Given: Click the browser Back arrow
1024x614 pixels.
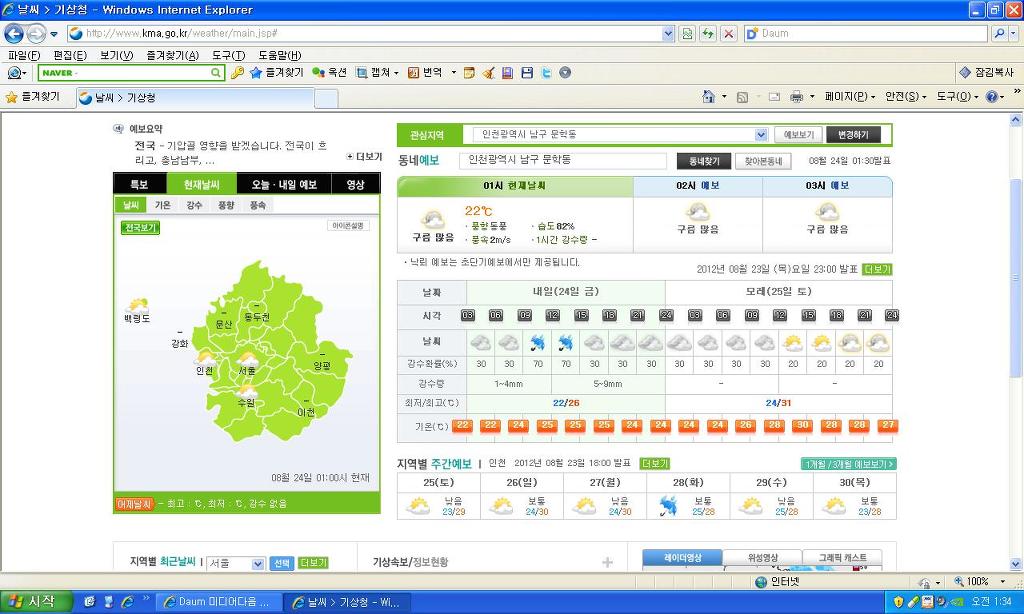Looking at the screenshot, I should [14, 33].
